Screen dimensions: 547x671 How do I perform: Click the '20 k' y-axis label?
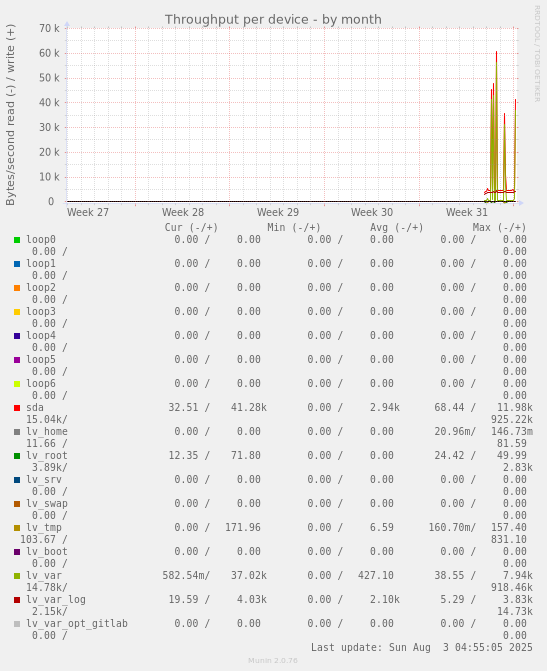pos(50,152)
